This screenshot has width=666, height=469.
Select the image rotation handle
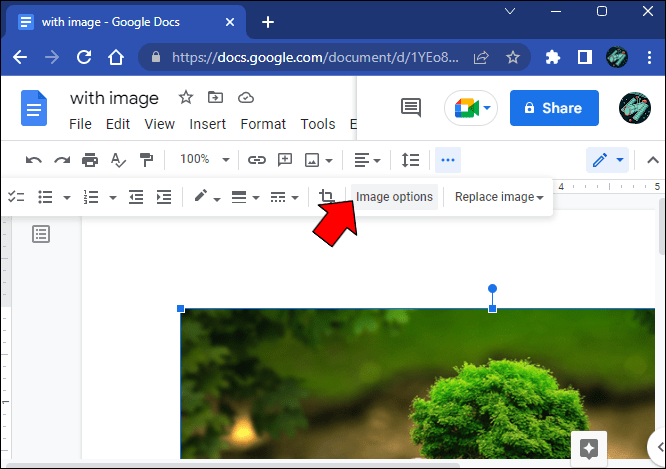pos(492,289)
